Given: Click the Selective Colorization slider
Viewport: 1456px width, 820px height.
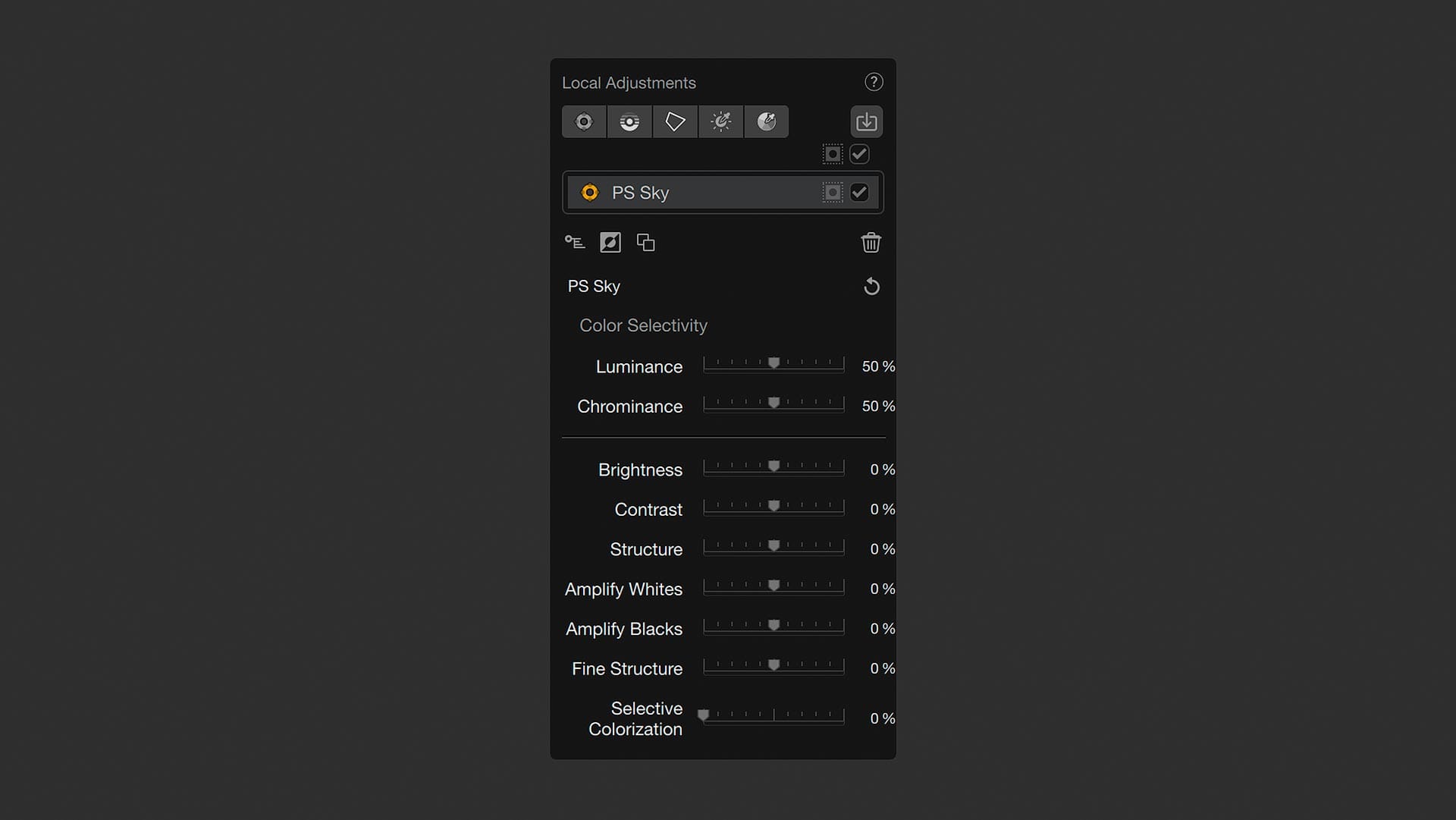Looking at the screenshot, I should pyautogui.click(x=772, y=717).
